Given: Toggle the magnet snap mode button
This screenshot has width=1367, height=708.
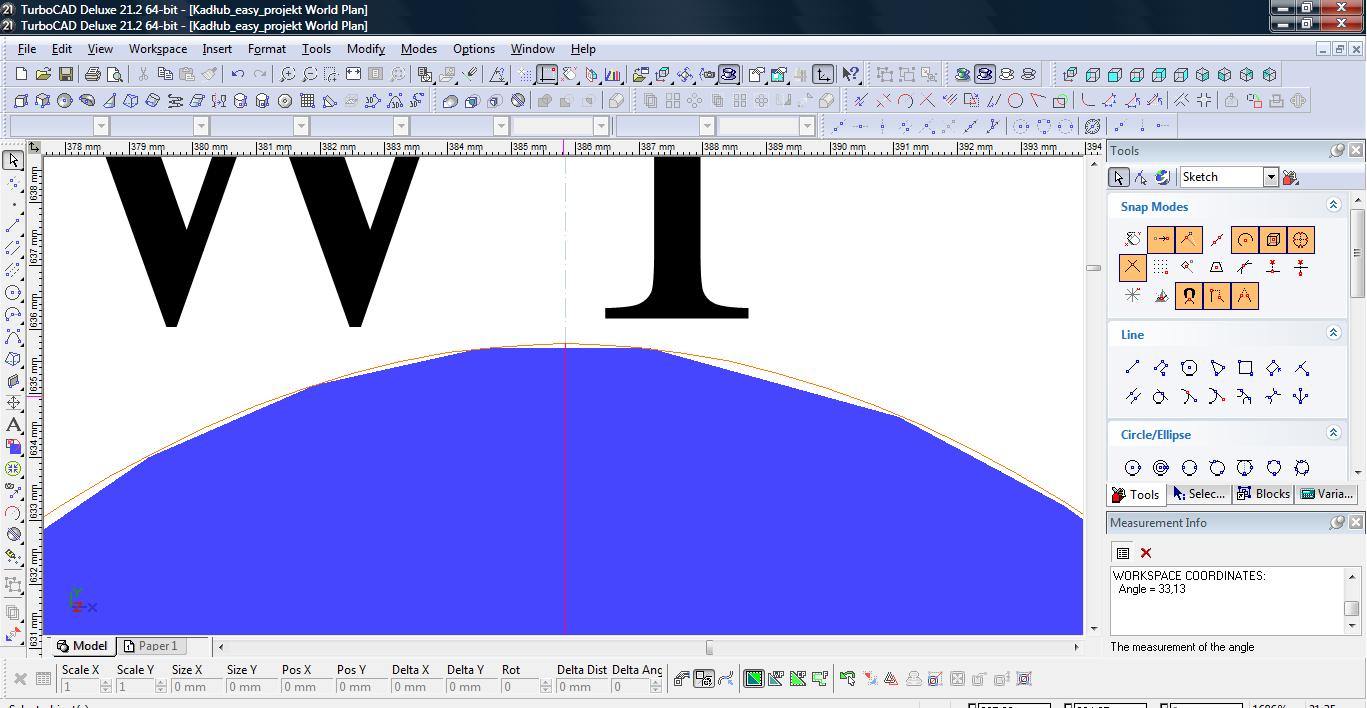Looking at the screenshot, I should pos(1188,296).
